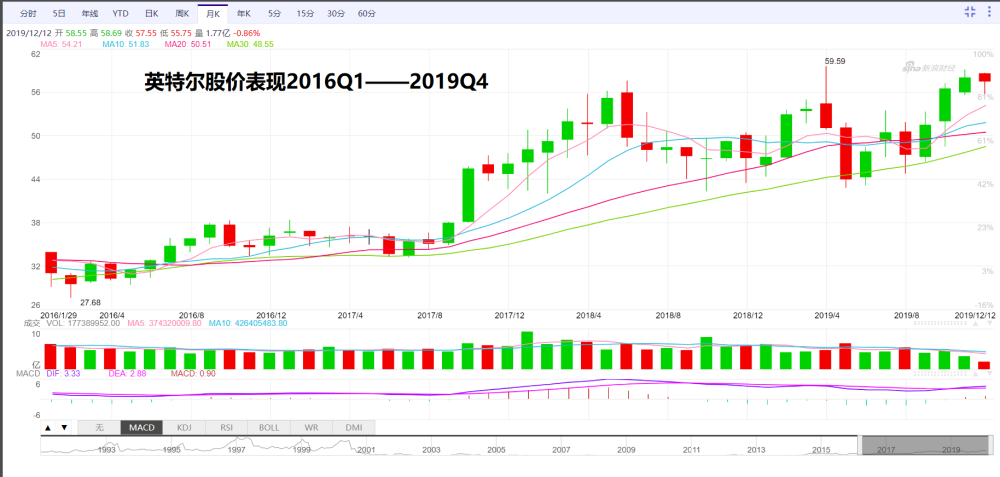Select the YTD tab
1000x477 pixels.
pyautogui.click(x=120, y=13)
